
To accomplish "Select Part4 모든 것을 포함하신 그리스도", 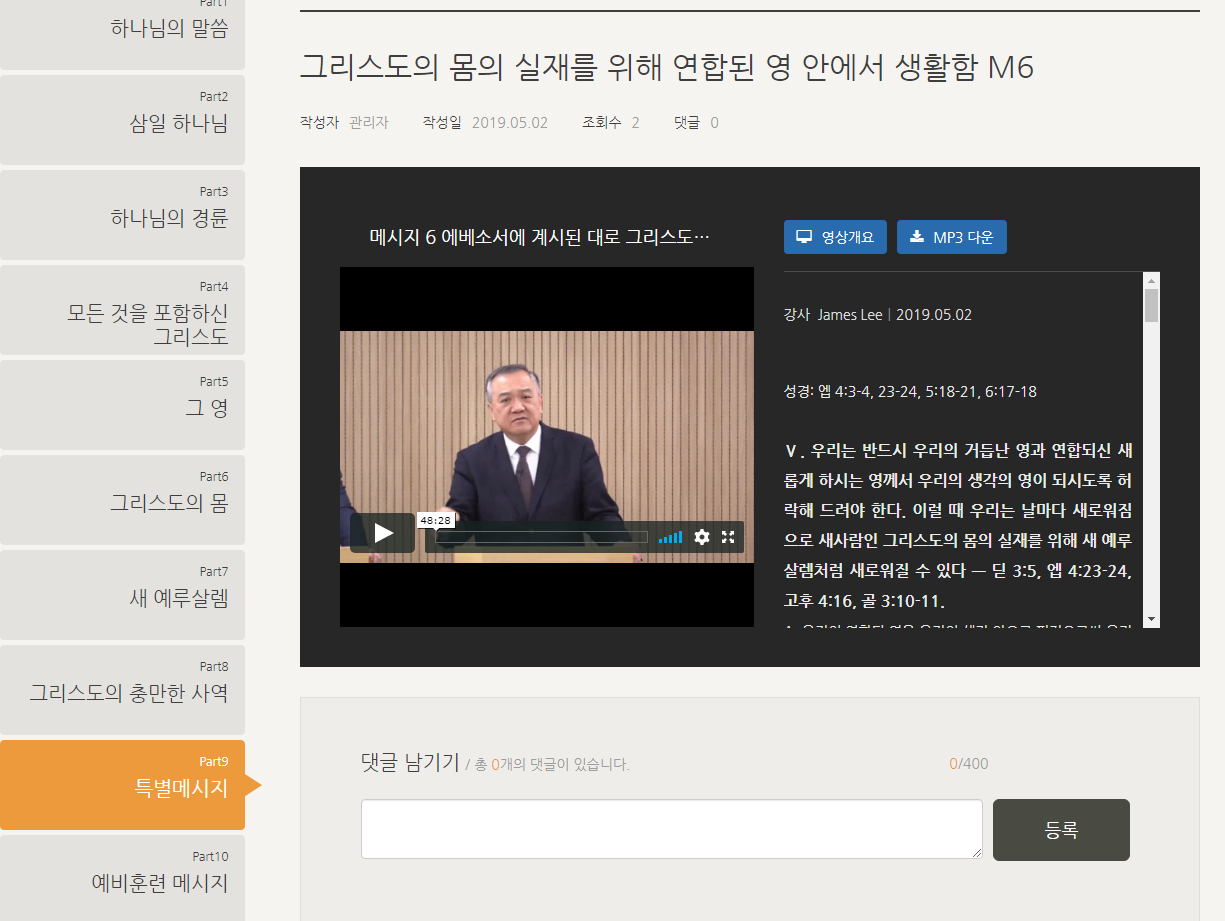I will (x=122, y=309).
